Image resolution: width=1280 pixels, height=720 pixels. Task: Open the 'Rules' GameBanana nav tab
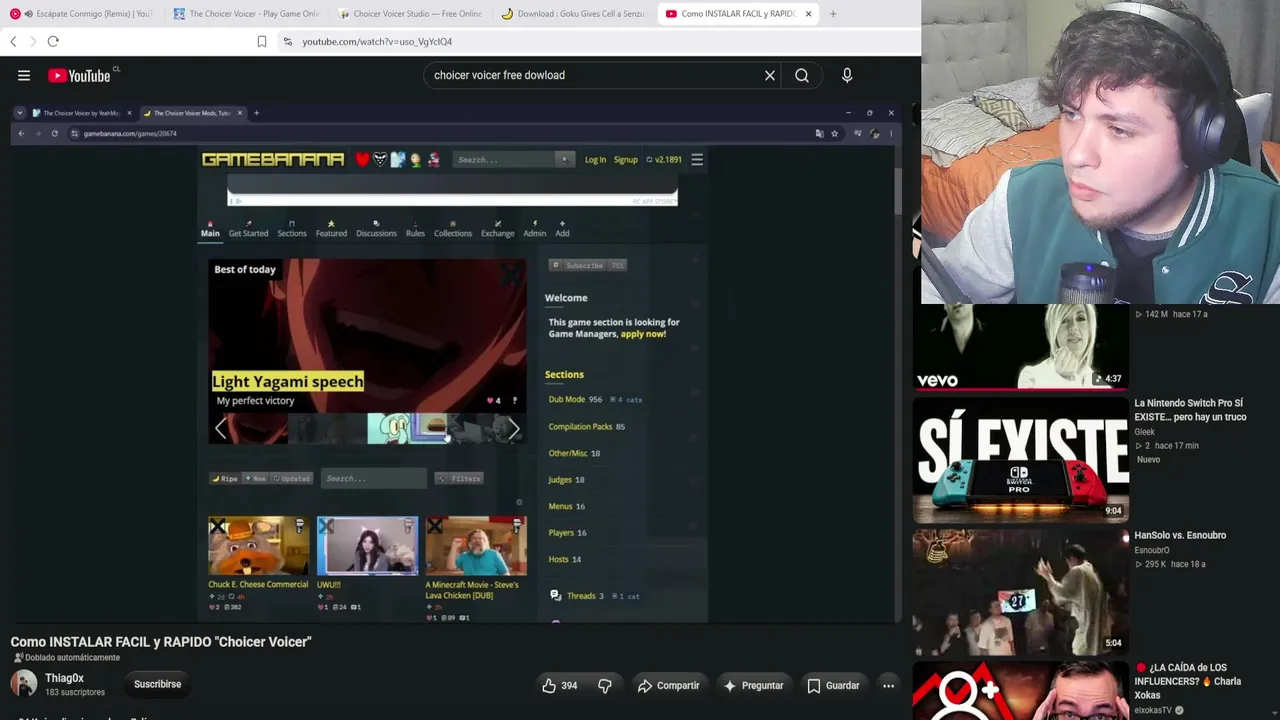(415, 230)
